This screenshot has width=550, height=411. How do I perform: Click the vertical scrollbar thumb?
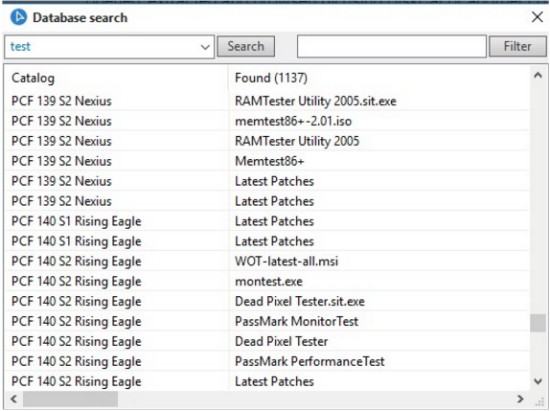(x=537, y=323)
